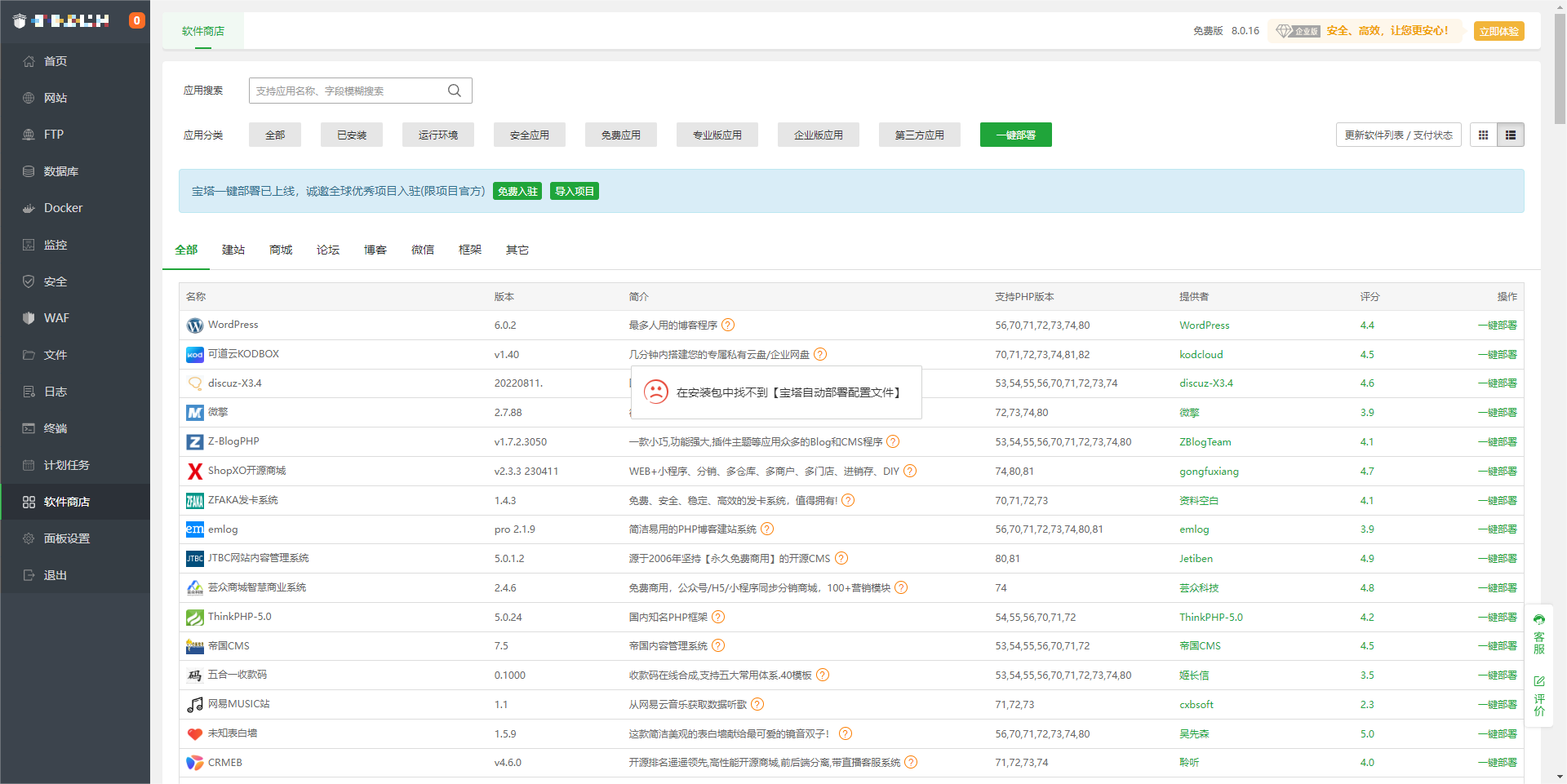The height and width of the screenshot is (784, 1567).
Task: Click the 日志 icon in sidebar
Action: pyautogui.click(x=29, y=392)
